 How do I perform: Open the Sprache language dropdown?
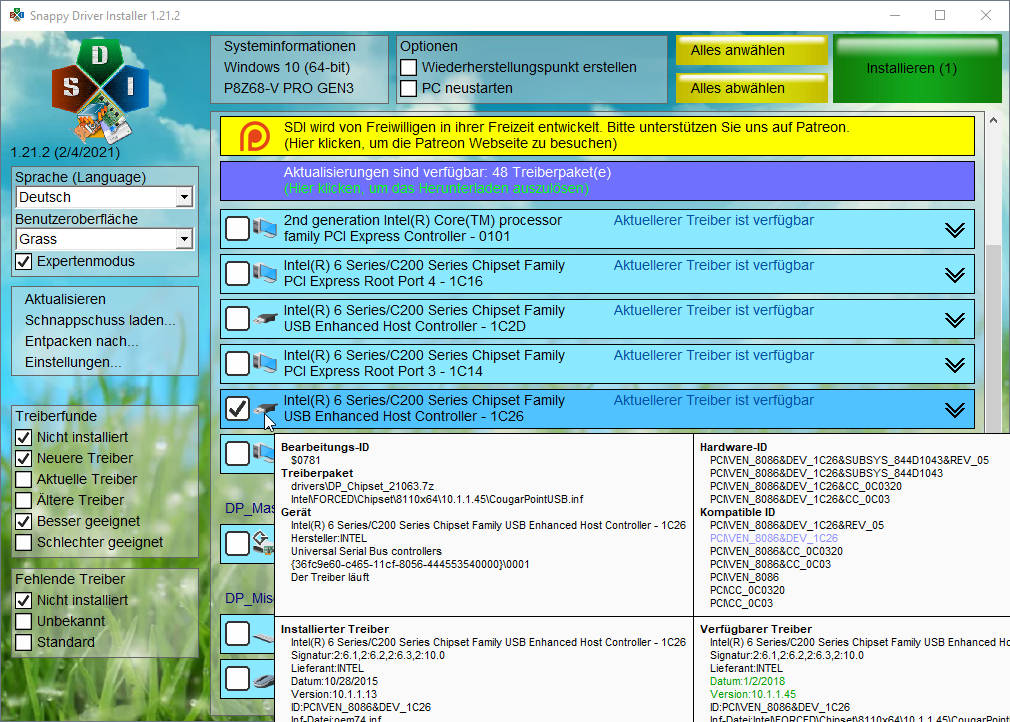coord(184,197)
